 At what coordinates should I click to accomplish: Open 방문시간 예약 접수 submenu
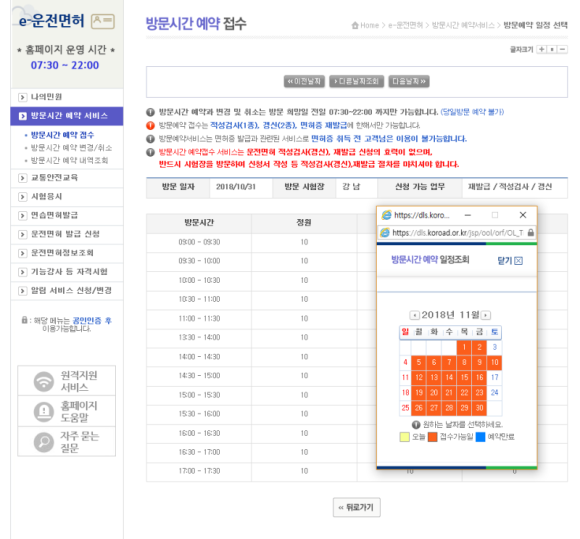click(62, 135)
